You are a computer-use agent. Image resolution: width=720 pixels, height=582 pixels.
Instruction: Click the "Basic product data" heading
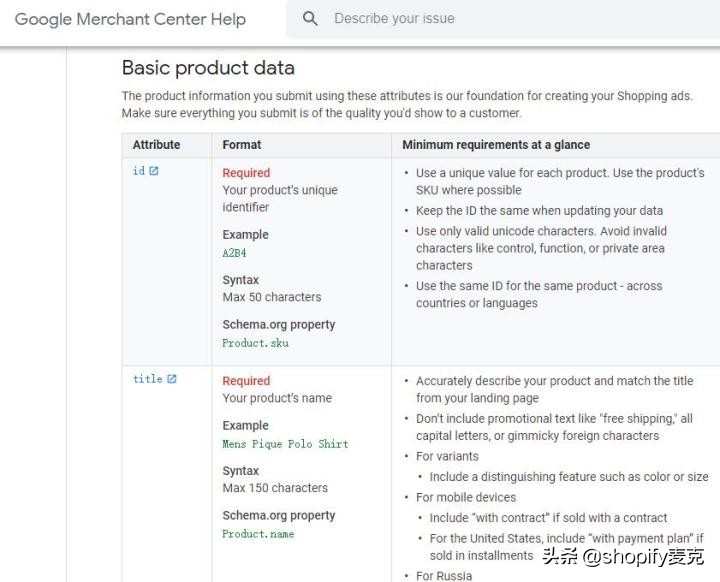tap(208, 68)
